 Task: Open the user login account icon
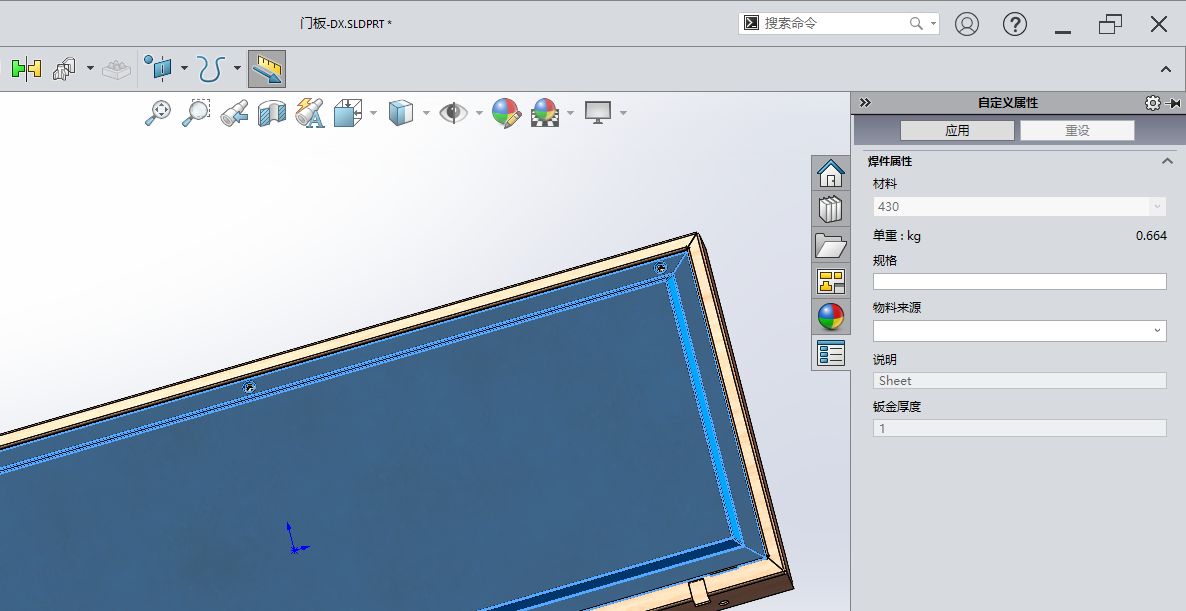coord(967,24)
